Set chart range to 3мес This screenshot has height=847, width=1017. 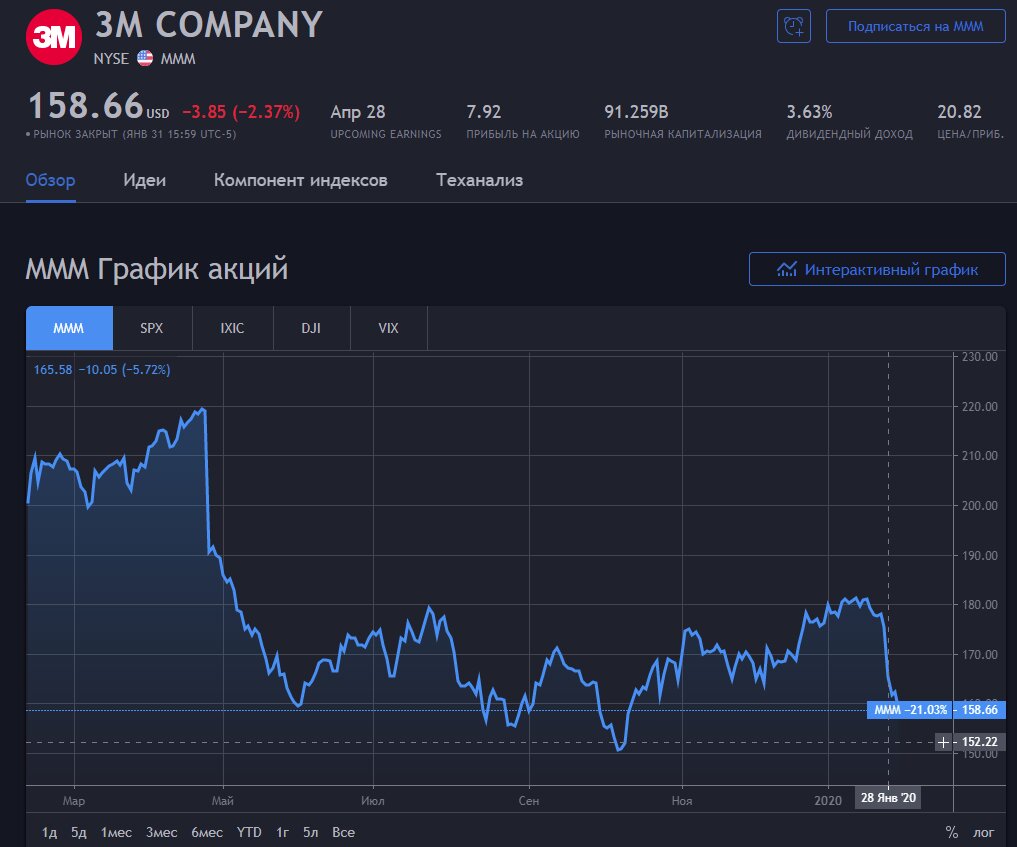(162, 832)
